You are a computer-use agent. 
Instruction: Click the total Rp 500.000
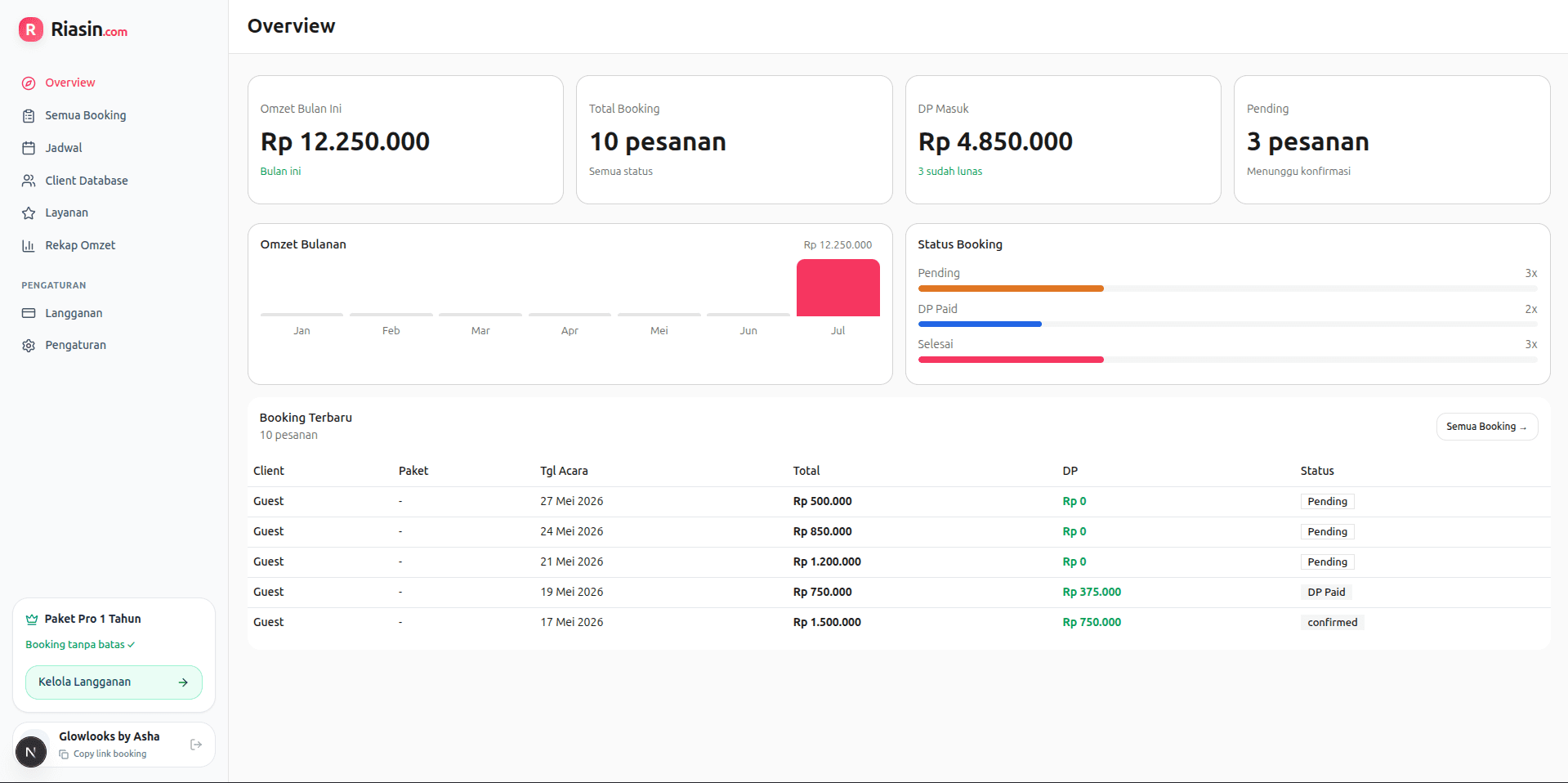click(x=823, y=501)
